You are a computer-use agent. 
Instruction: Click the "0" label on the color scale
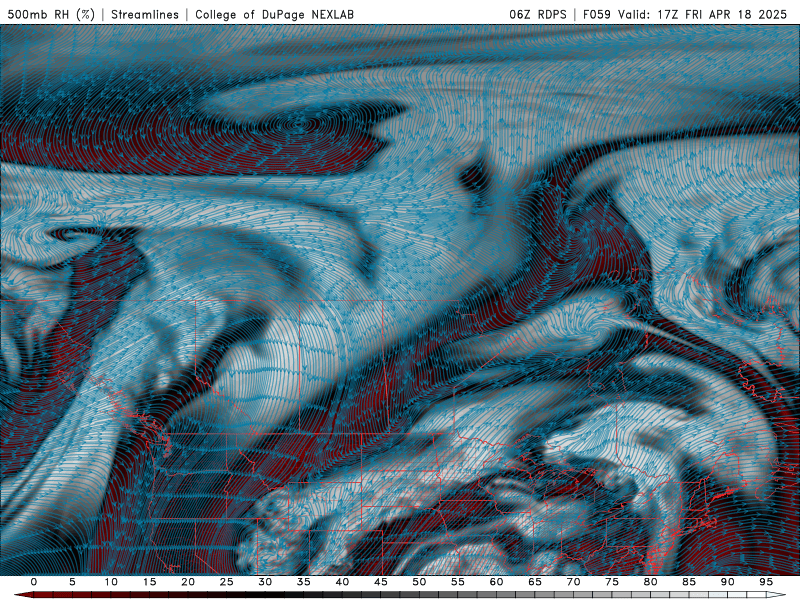(34, 582)
